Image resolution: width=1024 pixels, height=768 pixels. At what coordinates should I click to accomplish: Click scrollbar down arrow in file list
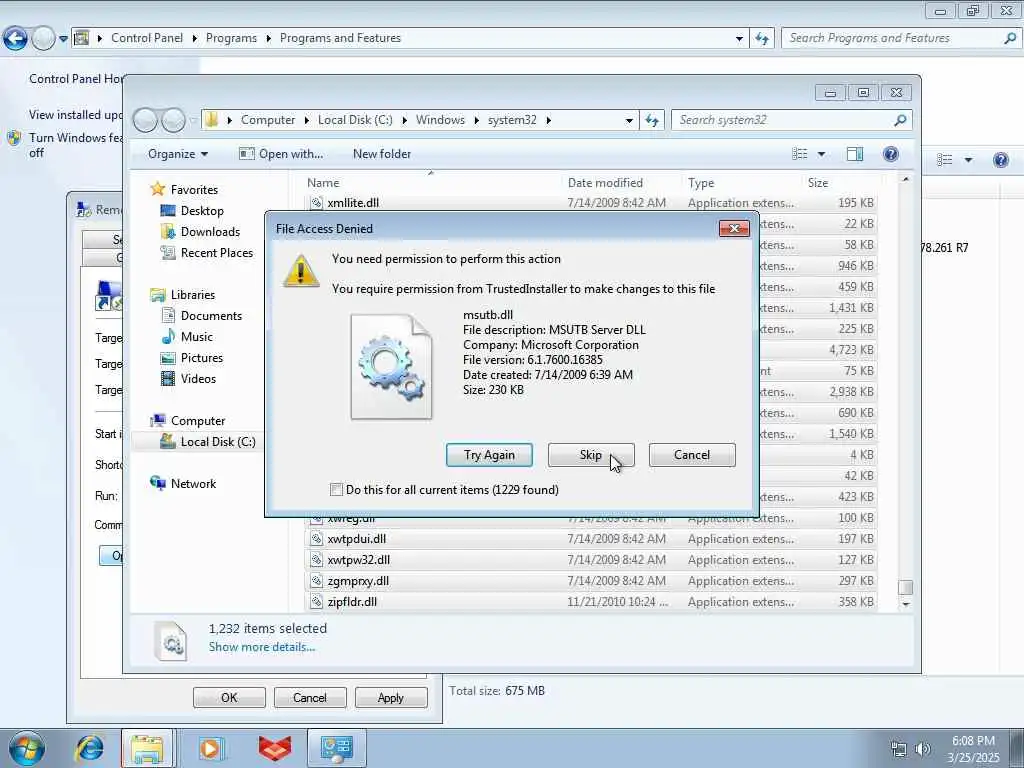(905, 605)
